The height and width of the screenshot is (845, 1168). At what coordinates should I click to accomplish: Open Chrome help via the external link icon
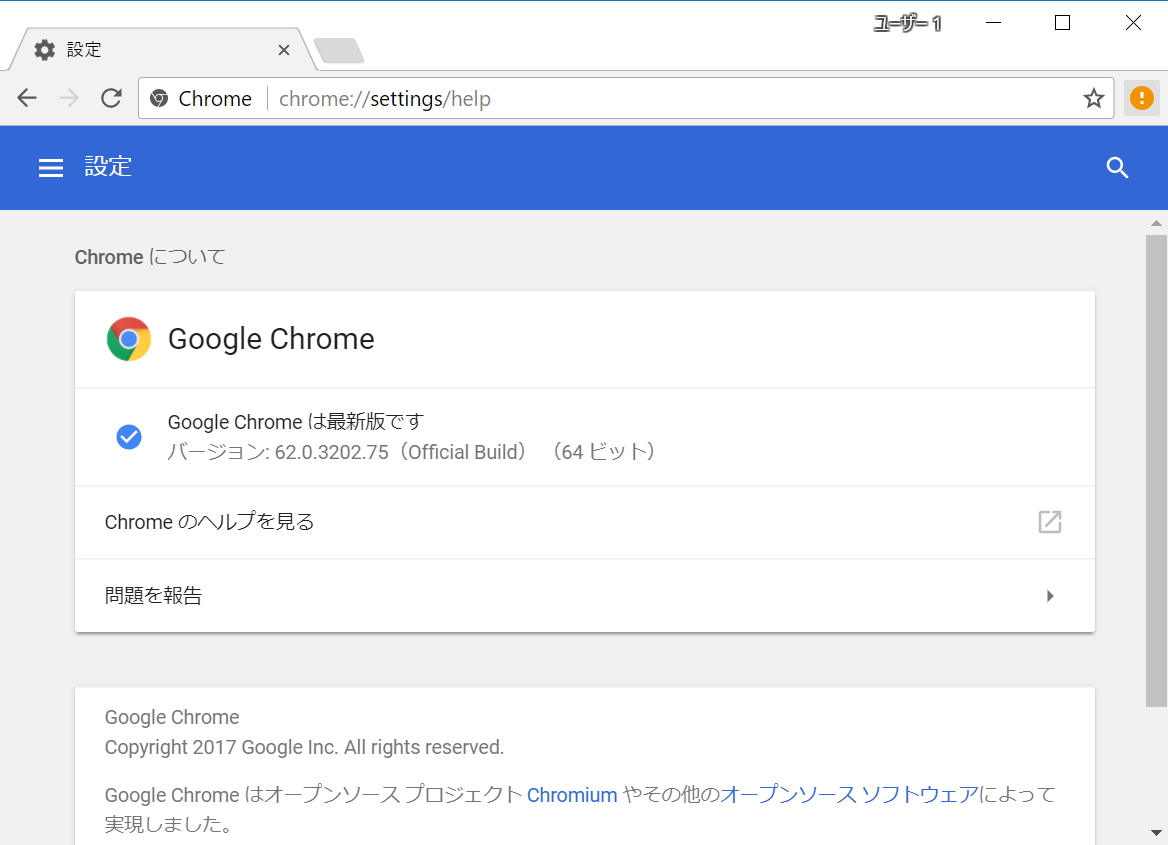coord(1049,522)
